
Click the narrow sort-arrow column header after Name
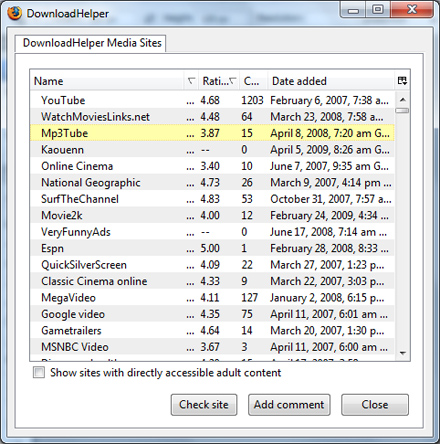pyautogui.click(x=191, y=81)
